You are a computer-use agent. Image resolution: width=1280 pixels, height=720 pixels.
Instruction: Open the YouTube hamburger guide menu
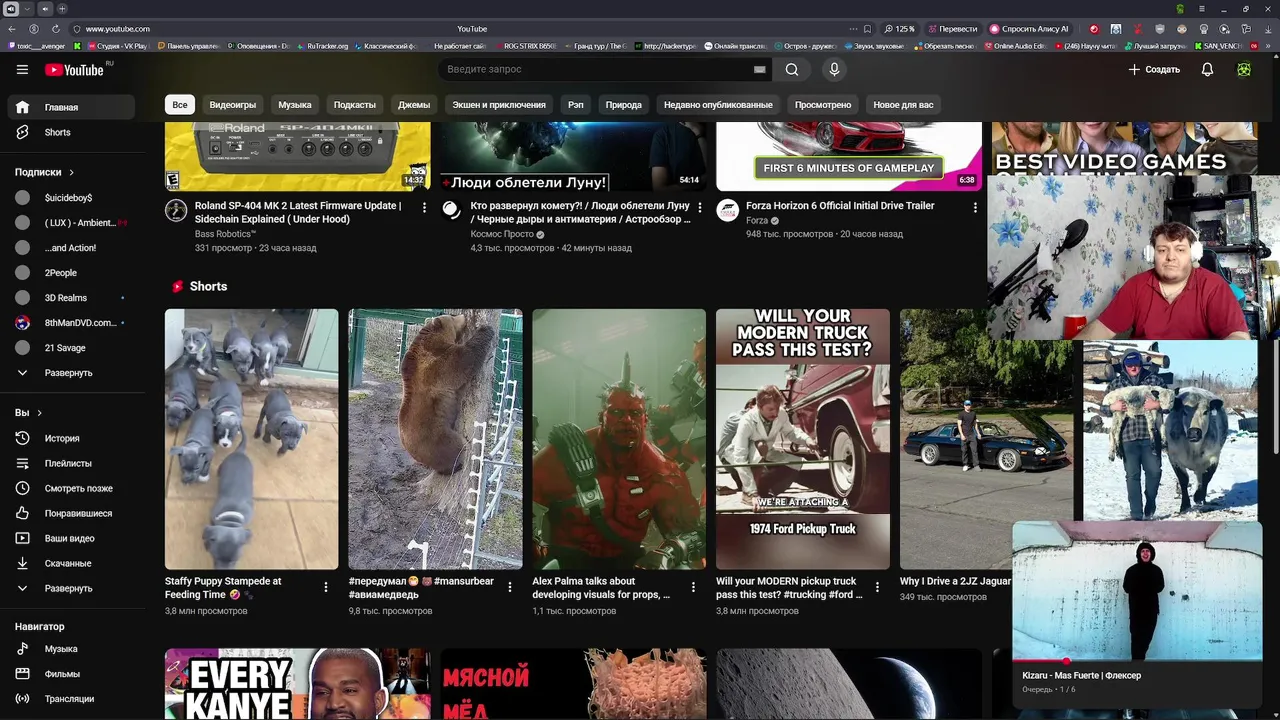pyautogui.click(x=22, y=69)
